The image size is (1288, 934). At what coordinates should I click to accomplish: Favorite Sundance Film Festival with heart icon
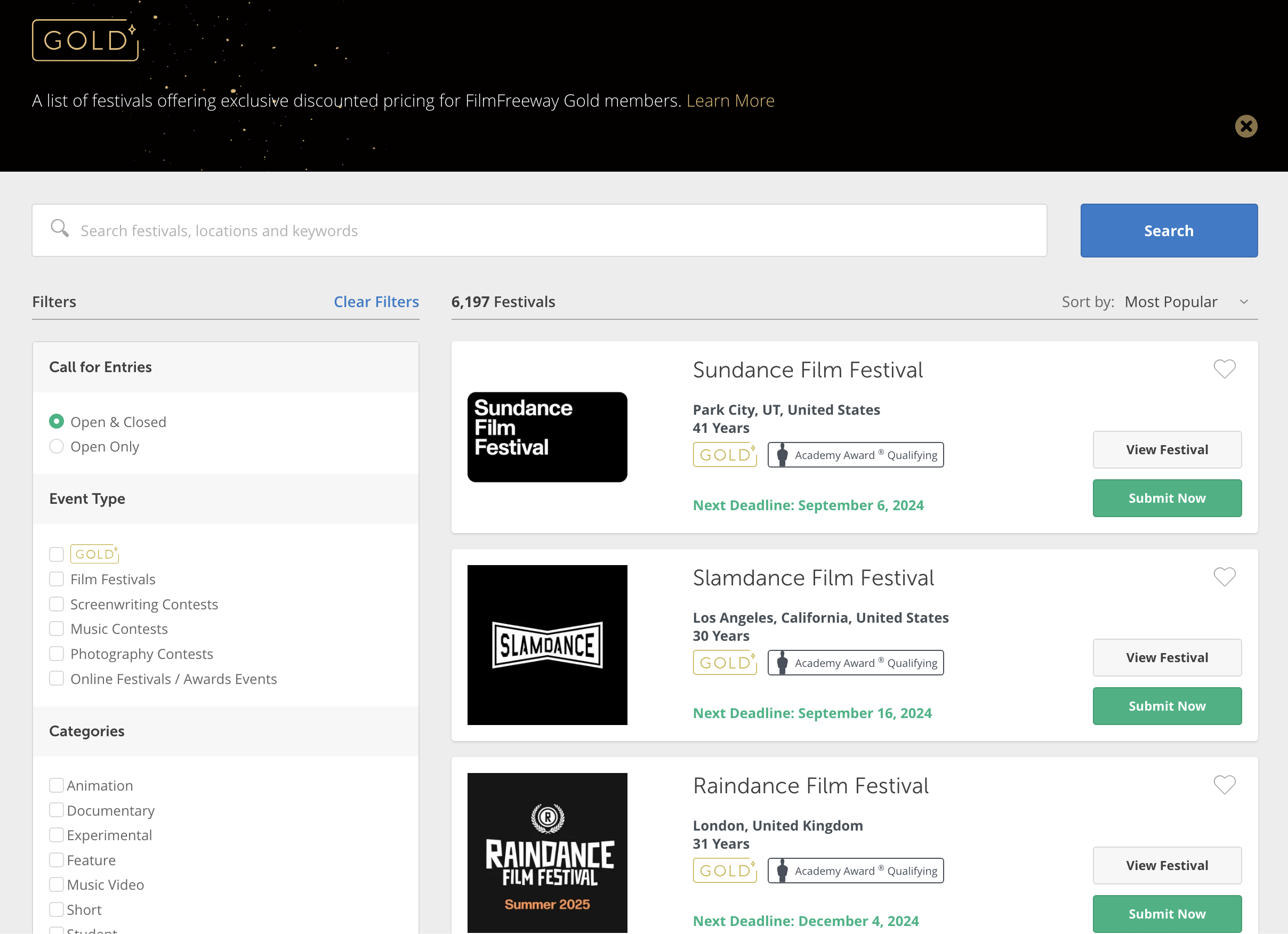click(x=1225, y=369)
